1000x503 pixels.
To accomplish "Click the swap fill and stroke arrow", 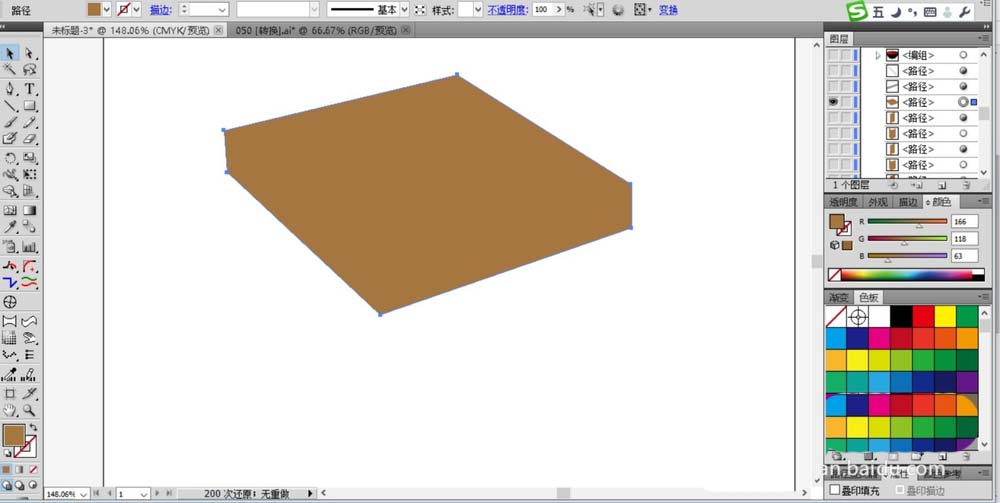I will point(33,428).
